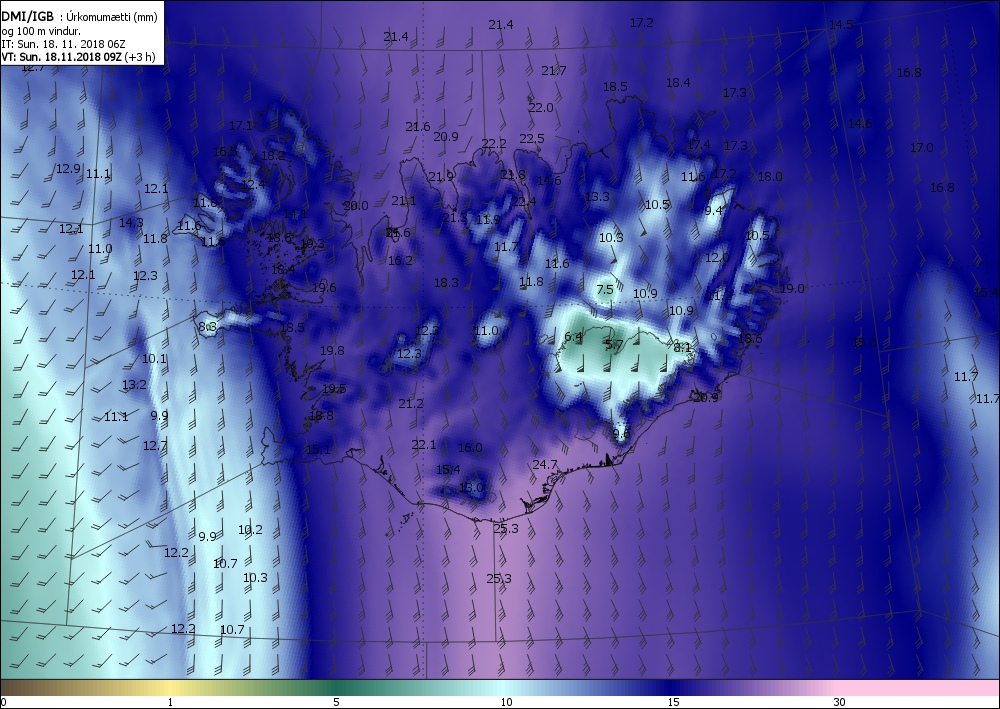This screenshot has height=709, width=1000.
Task: Click the 'og 100 m vindur.' text
Action: (41, 31)
